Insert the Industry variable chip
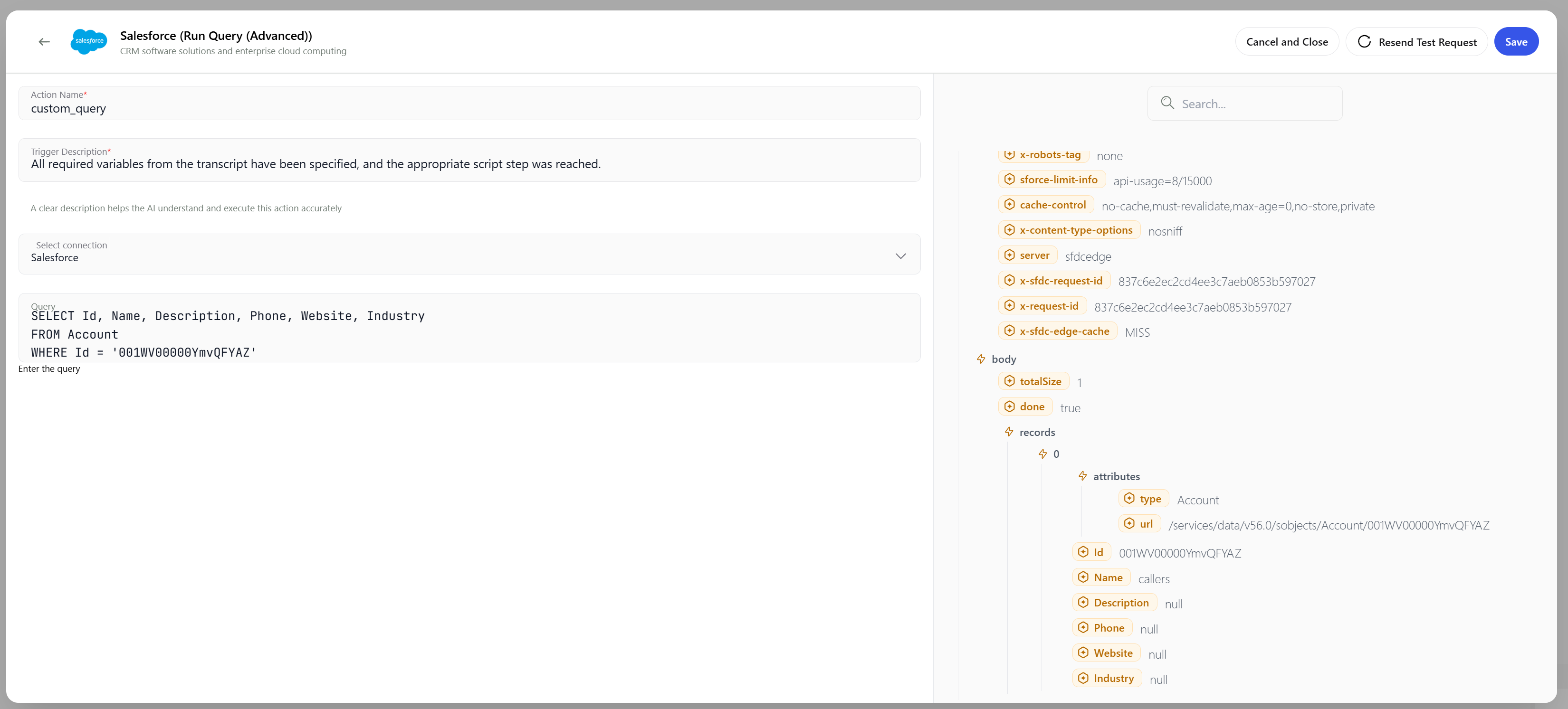 click(1107, 678)
